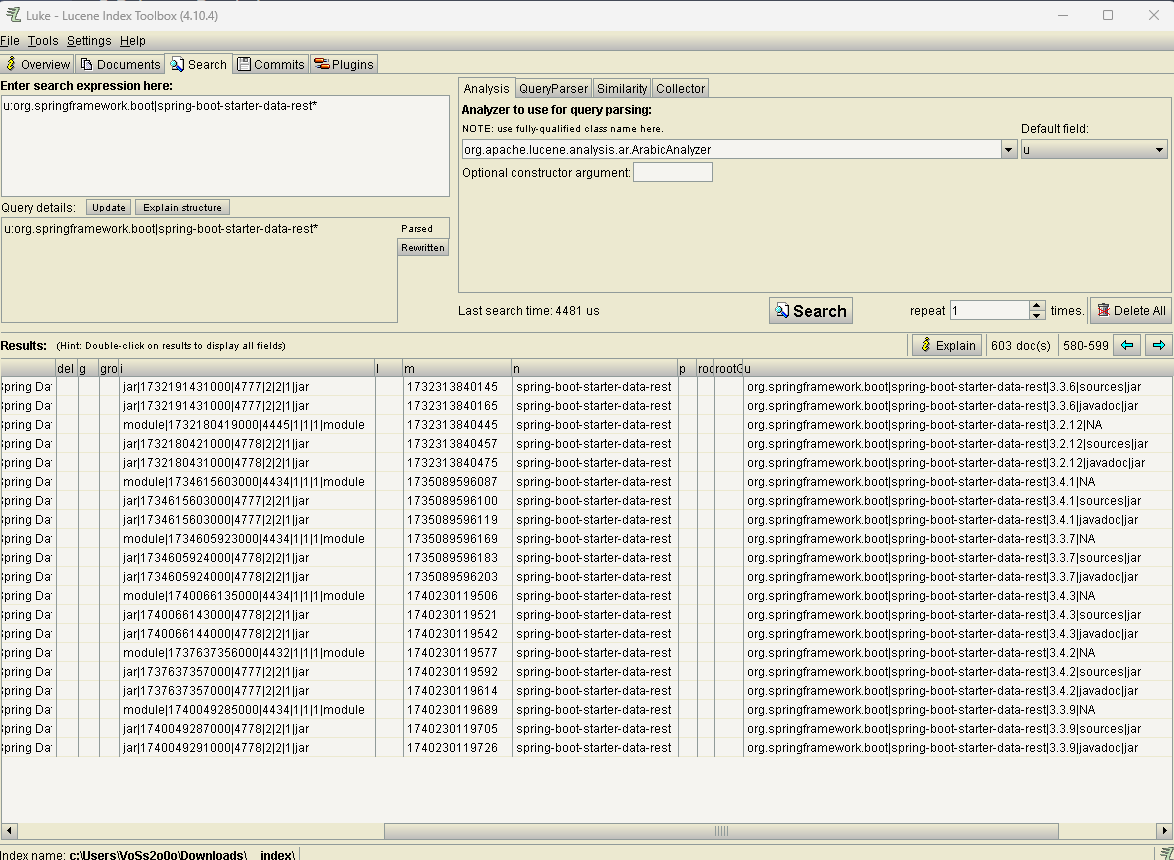This screenshot has width=1174, height=860.
Task: Click the Update query details button
Action: (x=109, y=207)
